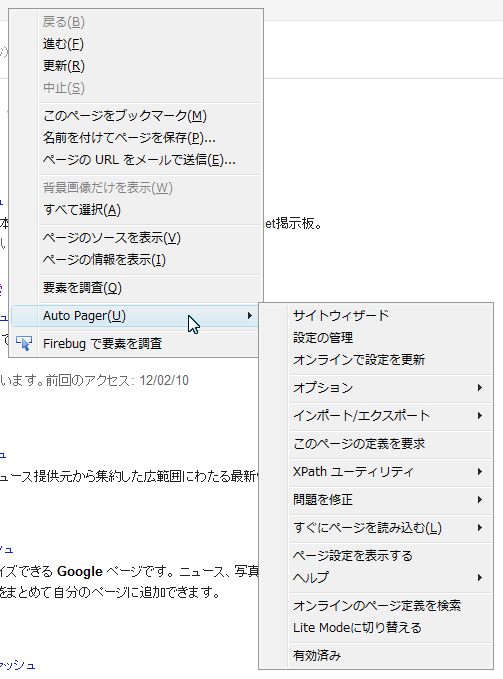The image size is (503, 679).
Task: Select 'Firebug で要素を調査' menu entry
Action: click(135, 344)
